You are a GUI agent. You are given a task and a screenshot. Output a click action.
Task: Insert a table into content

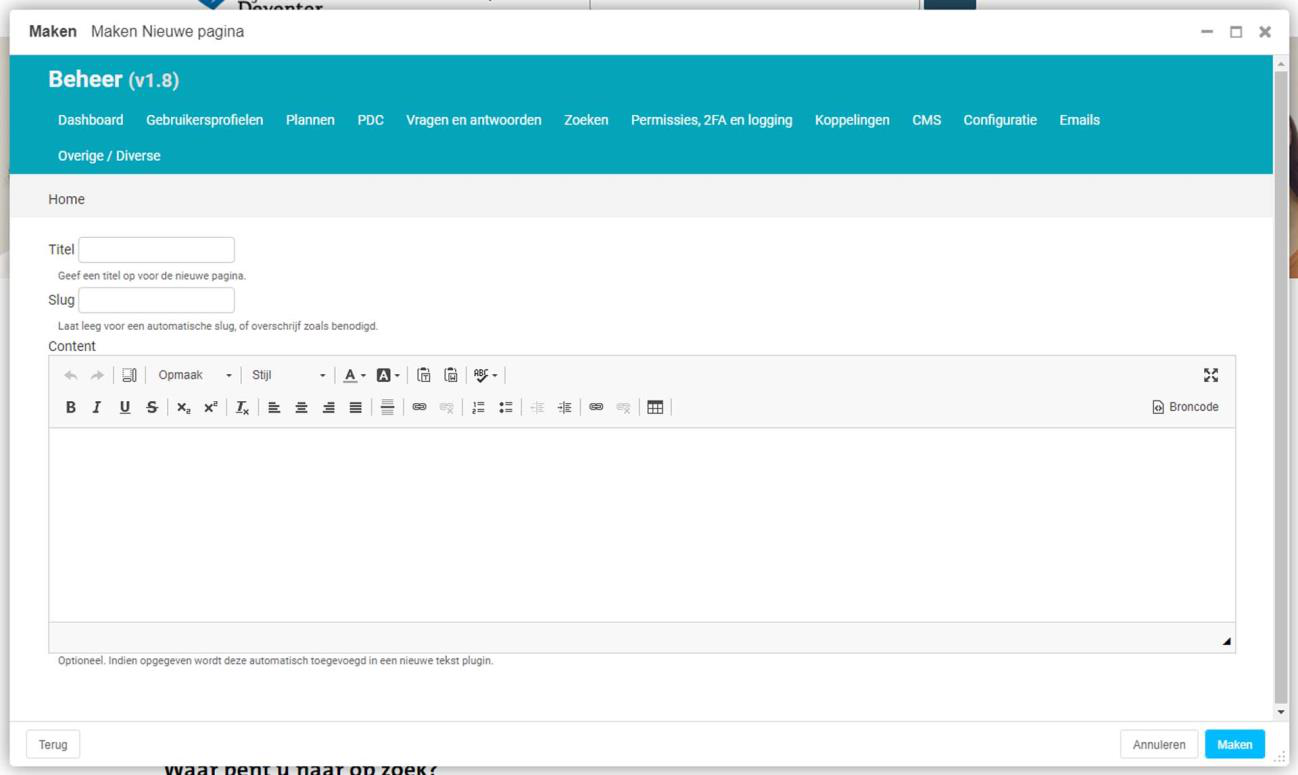pyautogui.click(x=655, y=407)
